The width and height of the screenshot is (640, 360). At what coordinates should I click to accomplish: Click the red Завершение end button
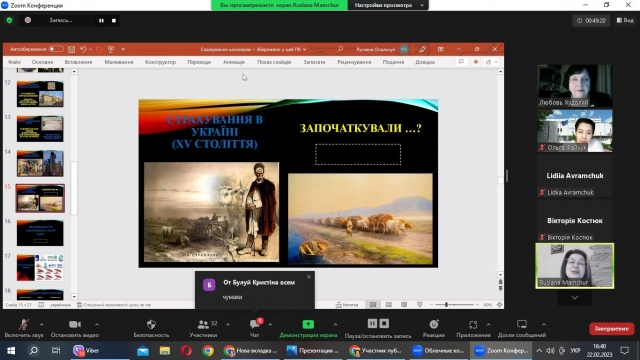[x=611, y=329]
